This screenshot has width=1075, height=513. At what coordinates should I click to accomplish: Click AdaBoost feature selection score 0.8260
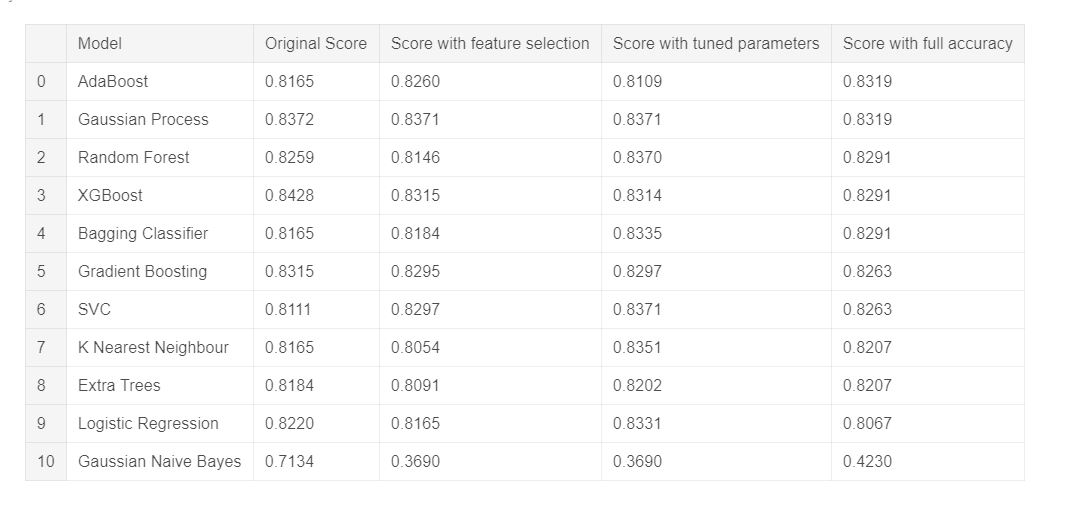[x=415, y=82]
